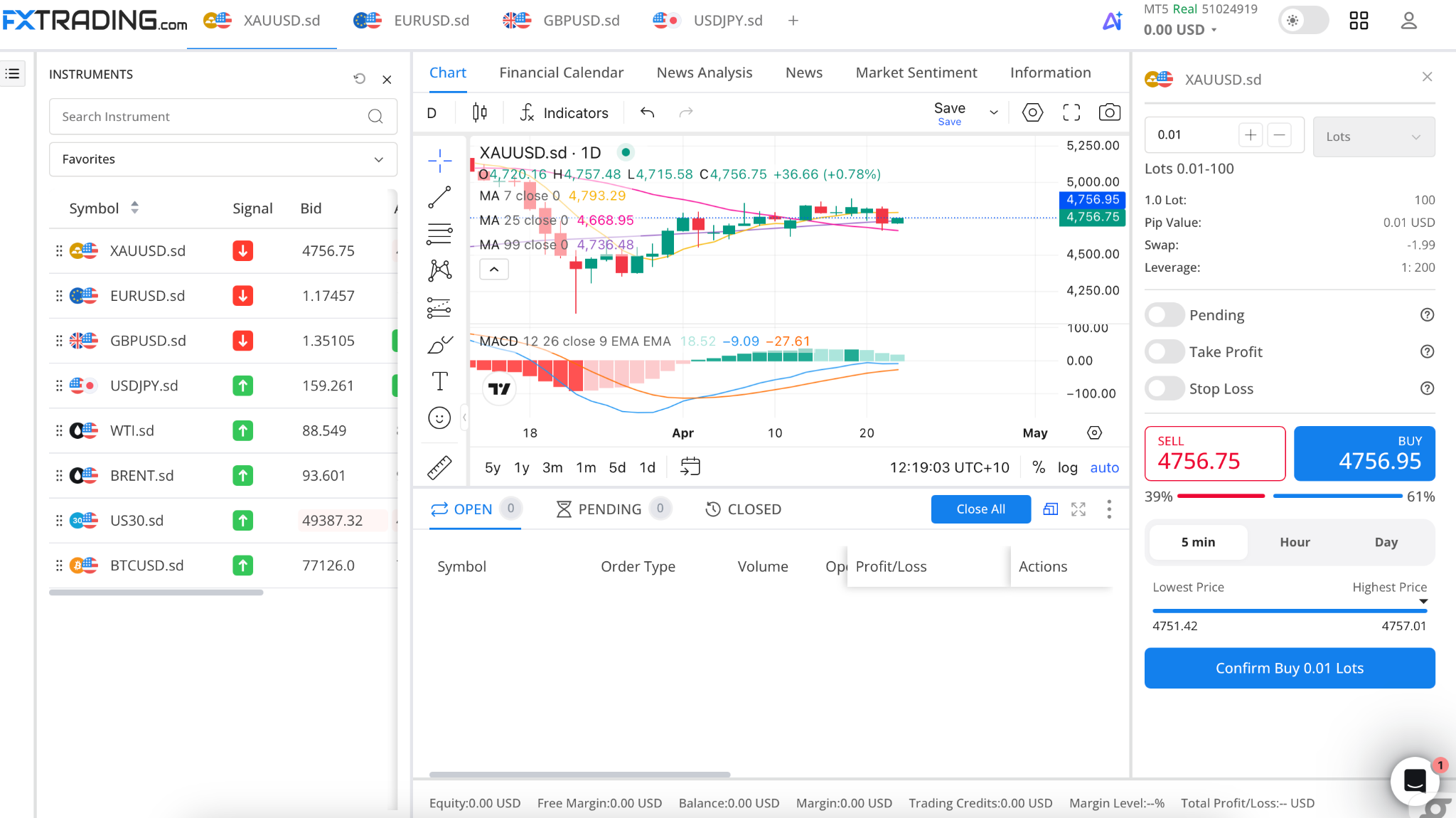The height and width of the screenshot is (818, 1456).
Task: Change candlestick chart style
Action: pyautogui.click(x=480, y=112)
